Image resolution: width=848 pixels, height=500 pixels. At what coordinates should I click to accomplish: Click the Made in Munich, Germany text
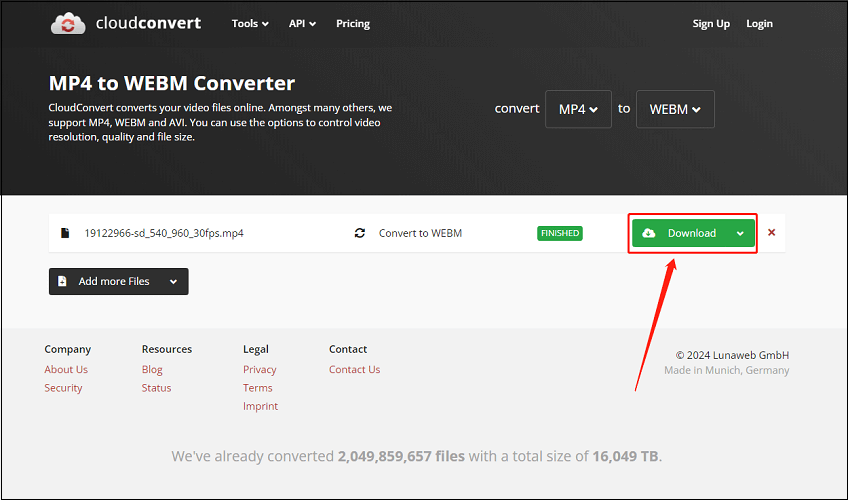coord(726,370)
